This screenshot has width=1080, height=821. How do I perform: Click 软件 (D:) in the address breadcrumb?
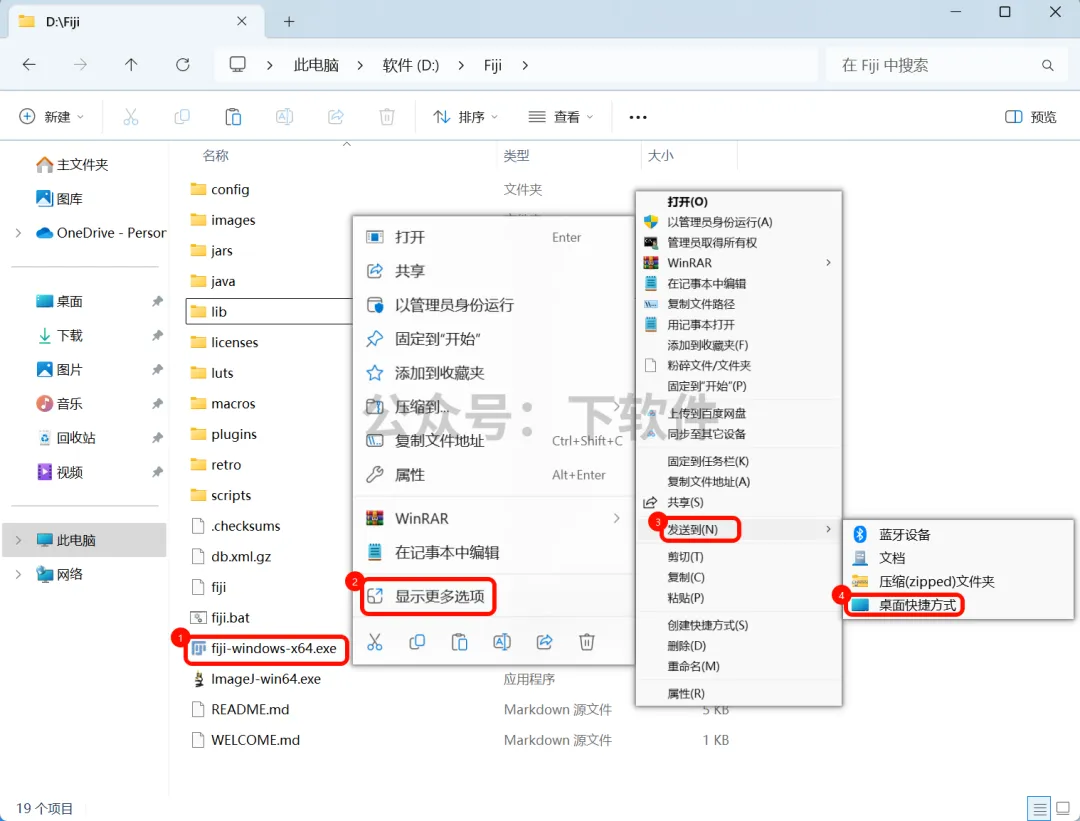pyautogui.click(x=411, y=65)
